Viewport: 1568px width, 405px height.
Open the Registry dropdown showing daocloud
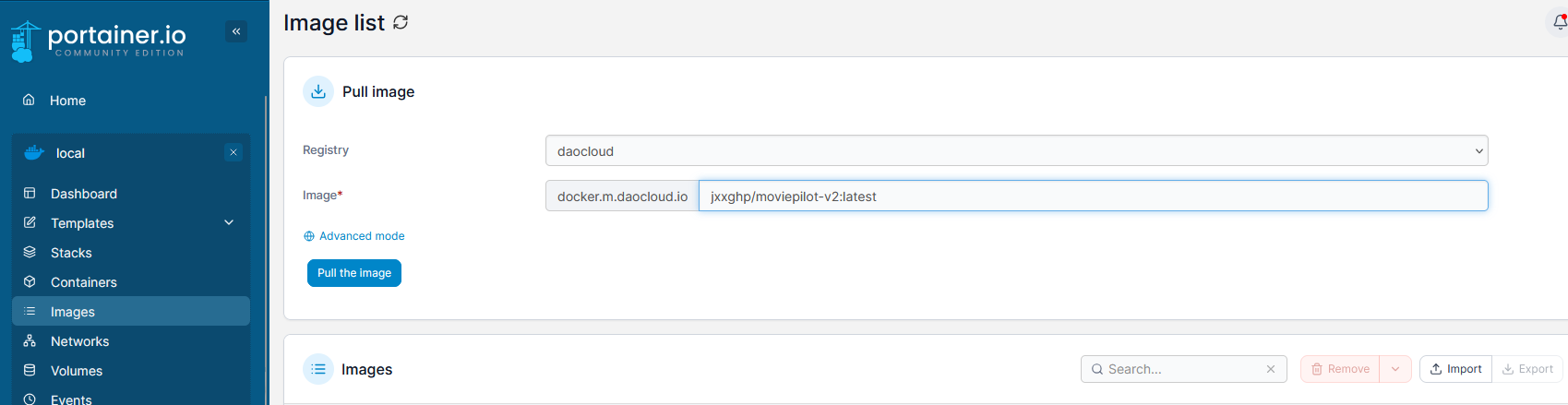(1016, 150)
